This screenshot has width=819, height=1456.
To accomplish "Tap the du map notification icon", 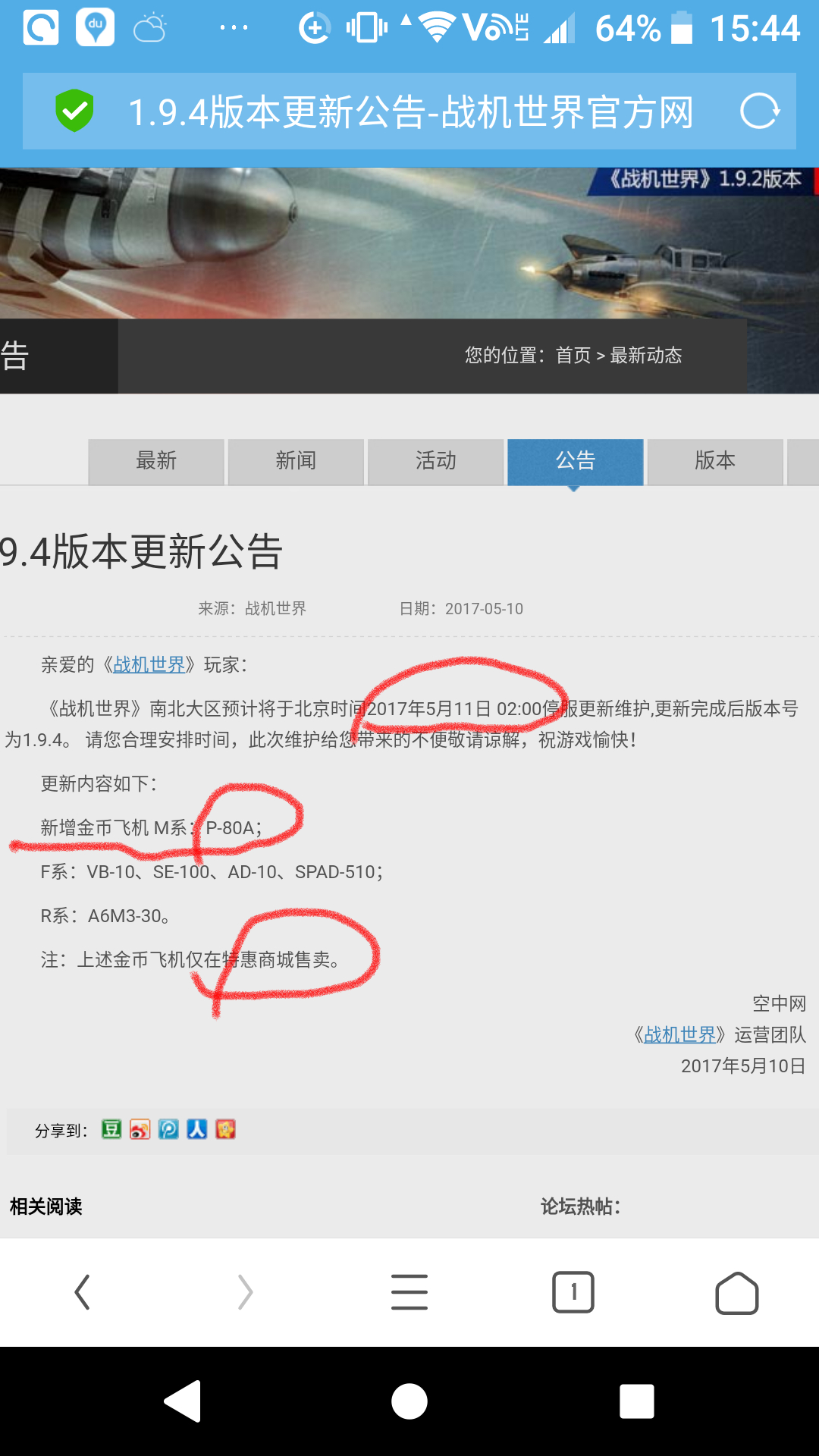I will pyautogui.click(x=95, y=27).
